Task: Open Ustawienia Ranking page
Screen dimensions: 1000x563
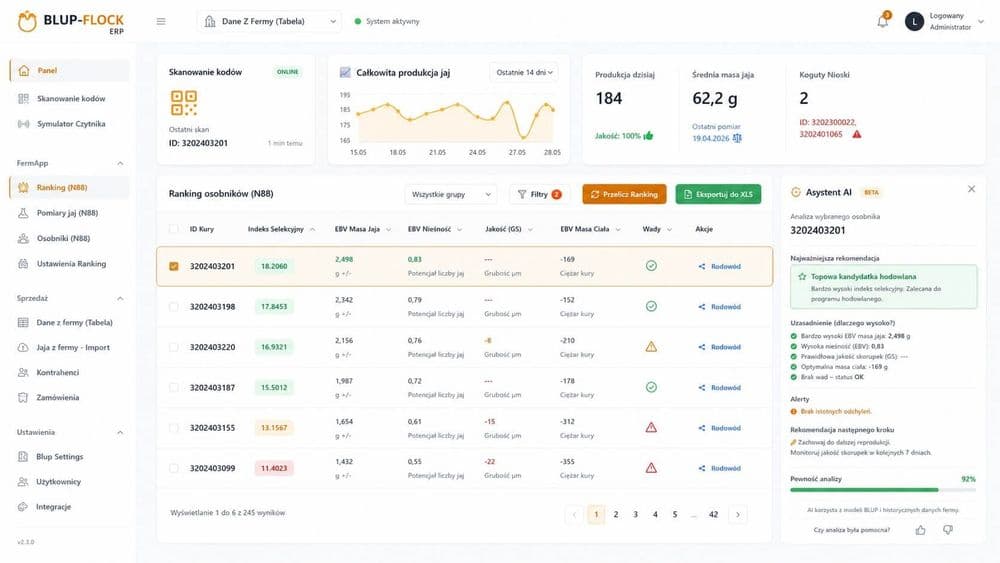Action: [x=70, y=263]
